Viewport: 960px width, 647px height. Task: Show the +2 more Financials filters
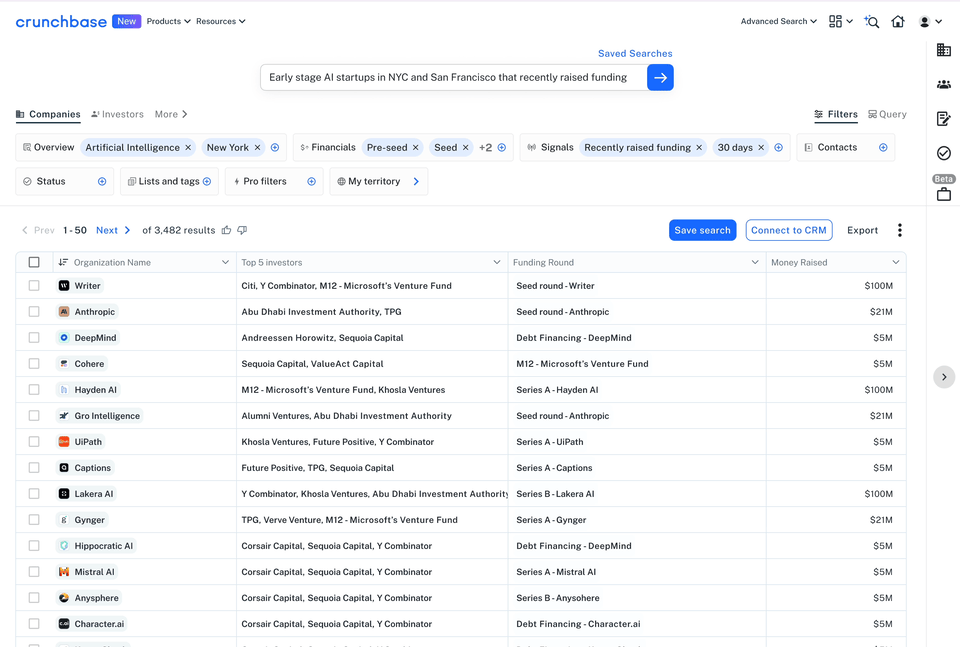click(486, 148)
